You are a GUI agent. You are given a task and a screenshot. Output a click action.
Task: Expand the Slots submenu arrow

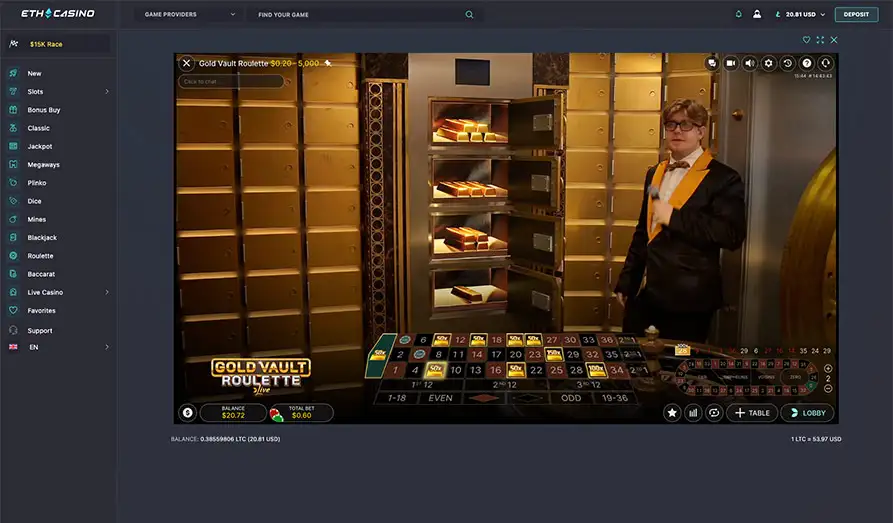106,92
